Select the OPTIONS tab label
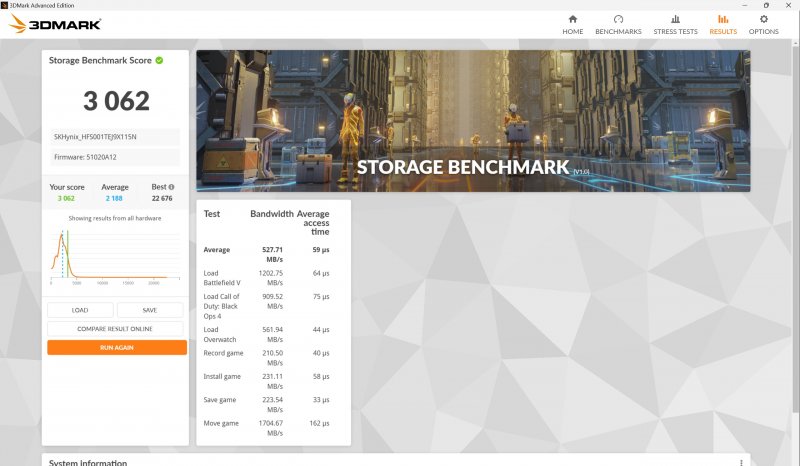Viewport: 800px width, 466px height. [763, 32]
